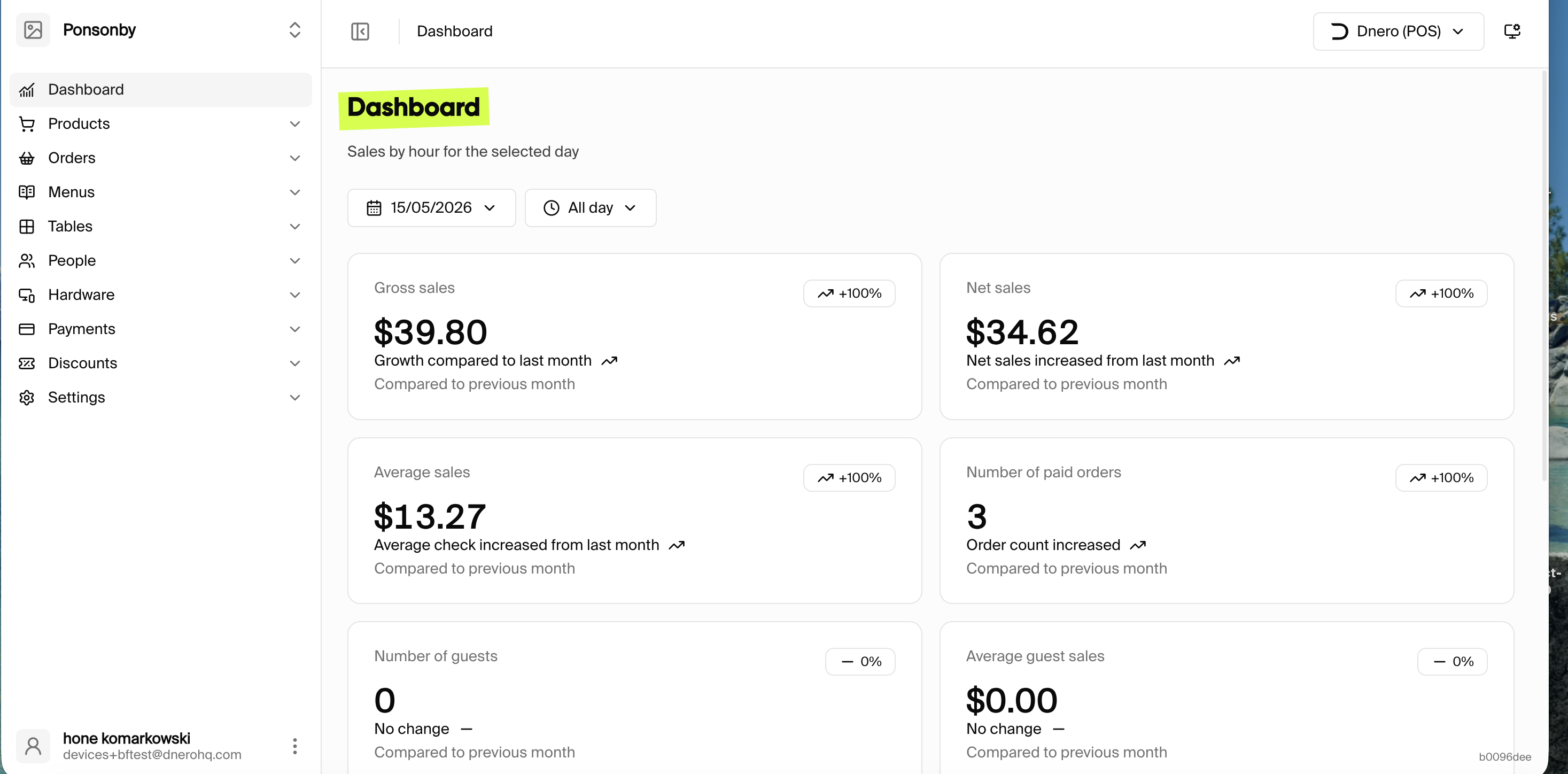1568x774 pixels.
Task: Click +100% badge on Number of paid orders
Action: pyautogui.click(x=1441, y=478)
